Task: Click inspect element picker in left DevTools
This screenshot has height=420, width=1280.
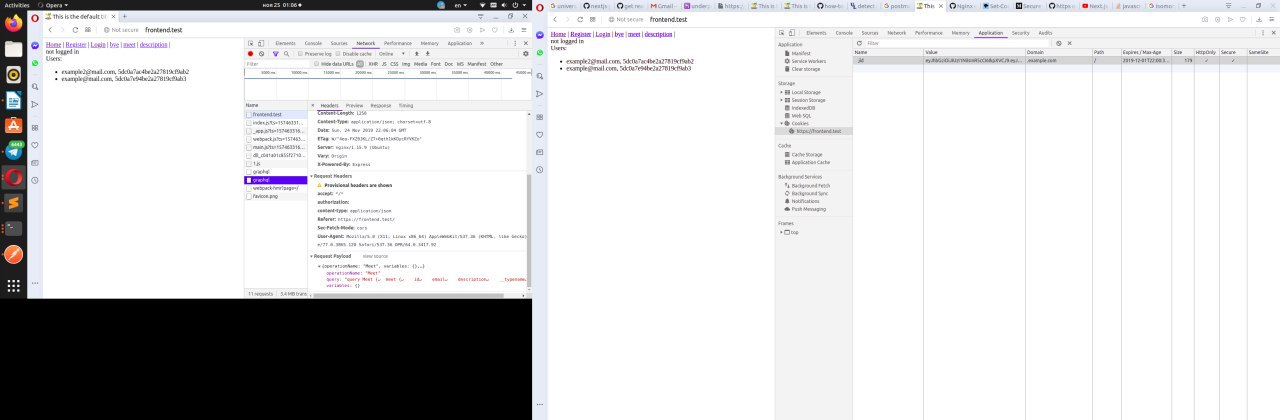Action: tap(251, 44)
